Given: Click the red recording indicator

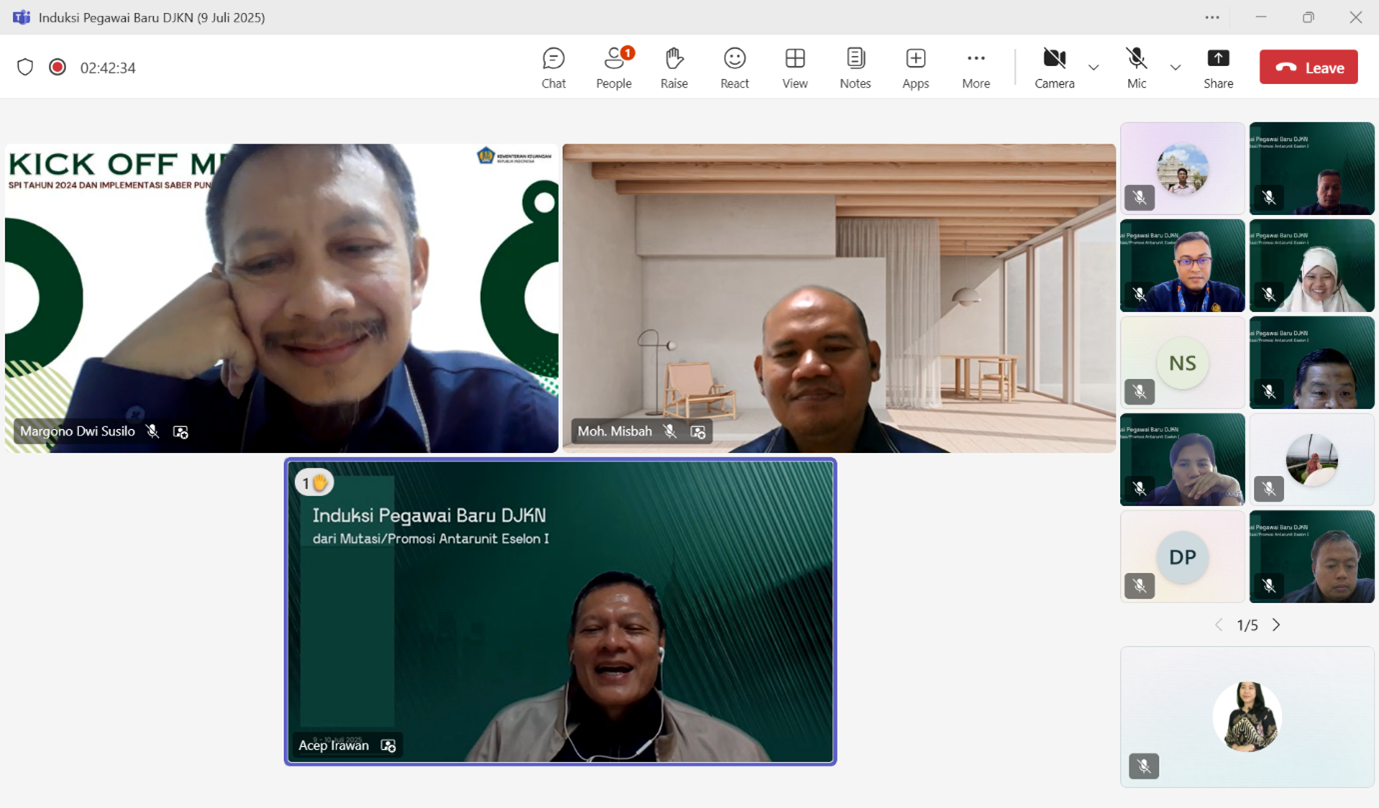Looking at the screenshot, I should tap(58, 67).
